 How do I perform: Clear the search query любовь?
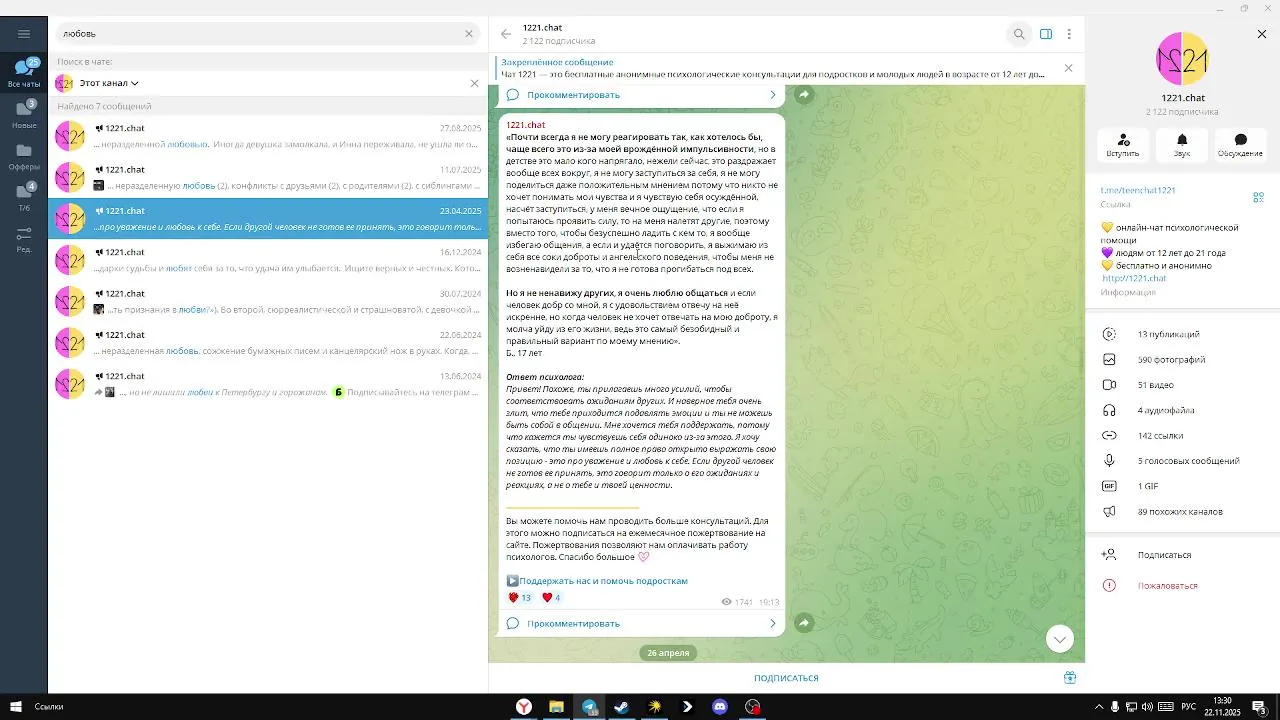[468, 33]
